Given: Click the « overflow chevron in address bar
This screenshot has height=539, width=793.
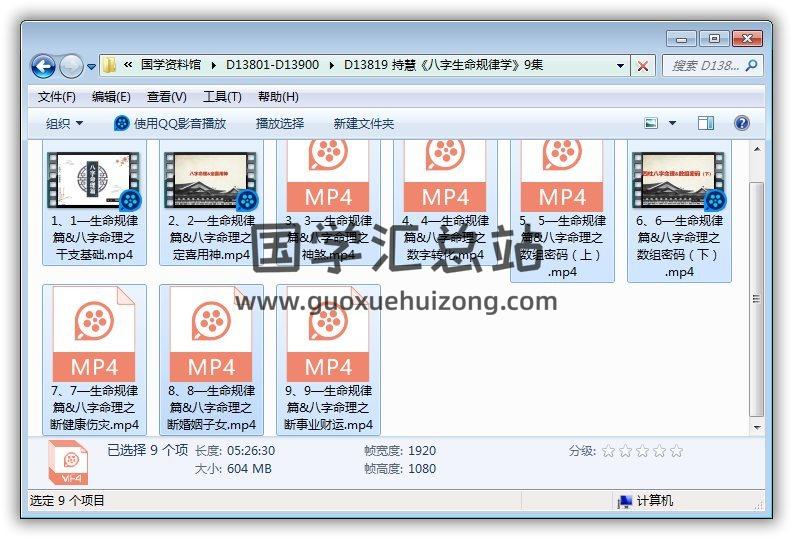Looking at the screenshot, I should (x=128, y=65).
